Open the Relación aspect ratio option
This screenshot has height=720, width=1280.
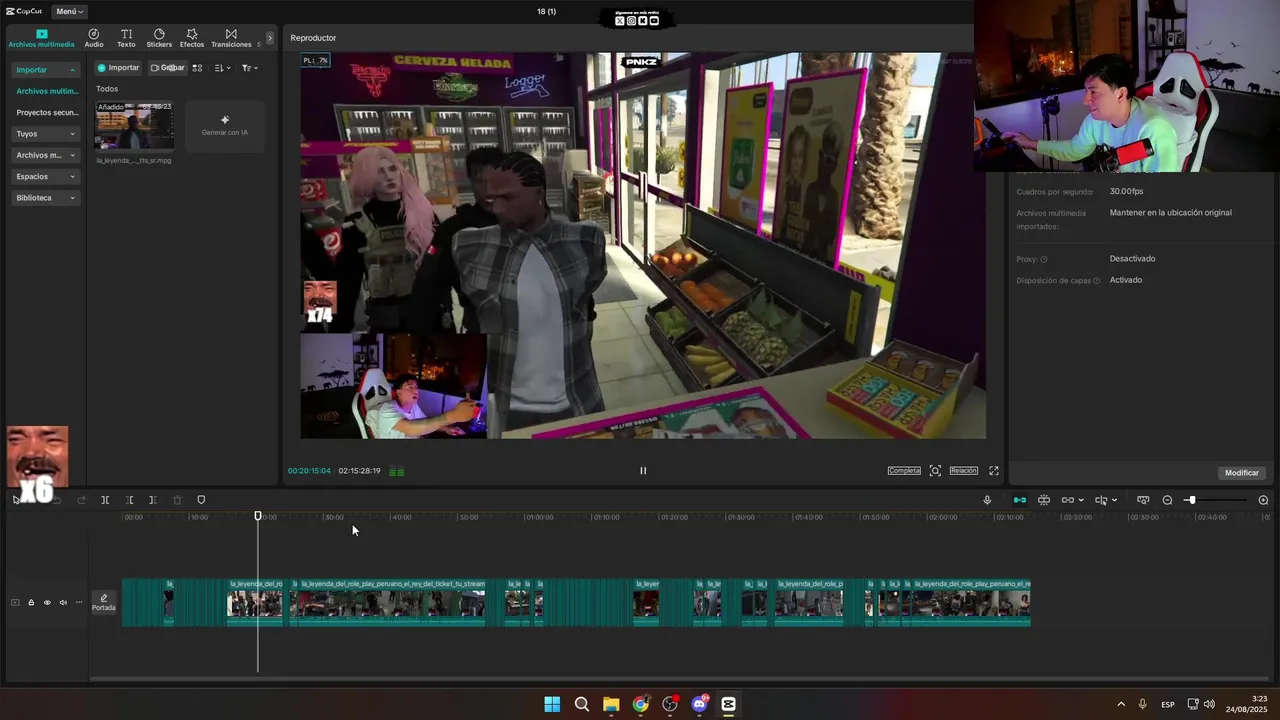(964, 471)
